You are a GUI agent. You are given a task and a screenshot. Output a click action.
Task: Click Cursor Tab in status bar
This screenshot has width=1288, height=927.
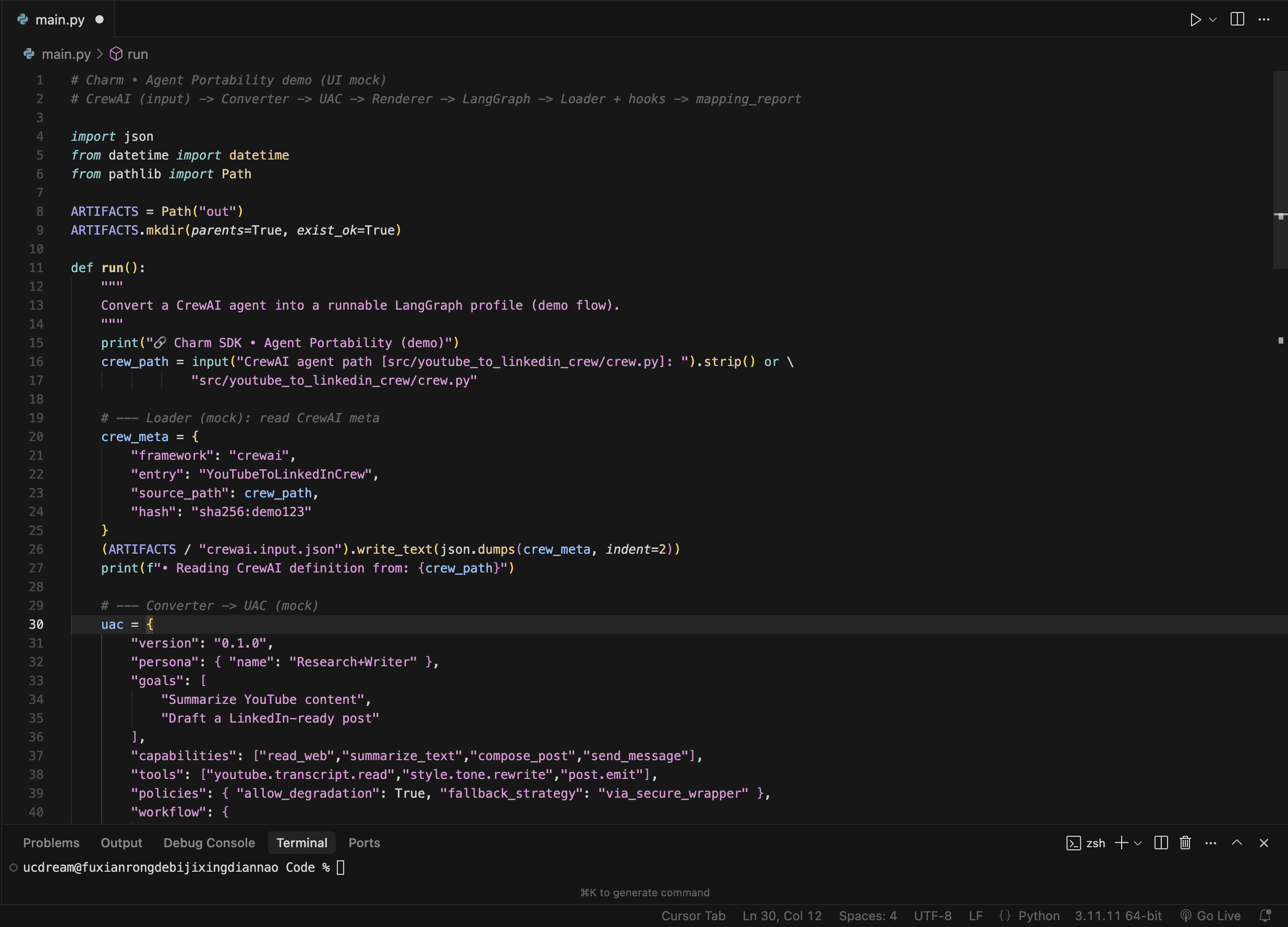pyautogui.click(x=693, y=915)
